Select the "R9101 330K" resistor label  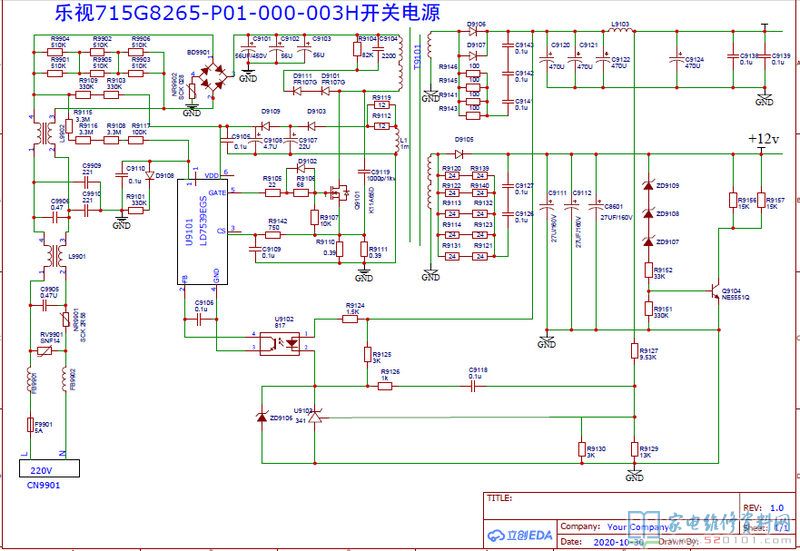pos(137,199)
